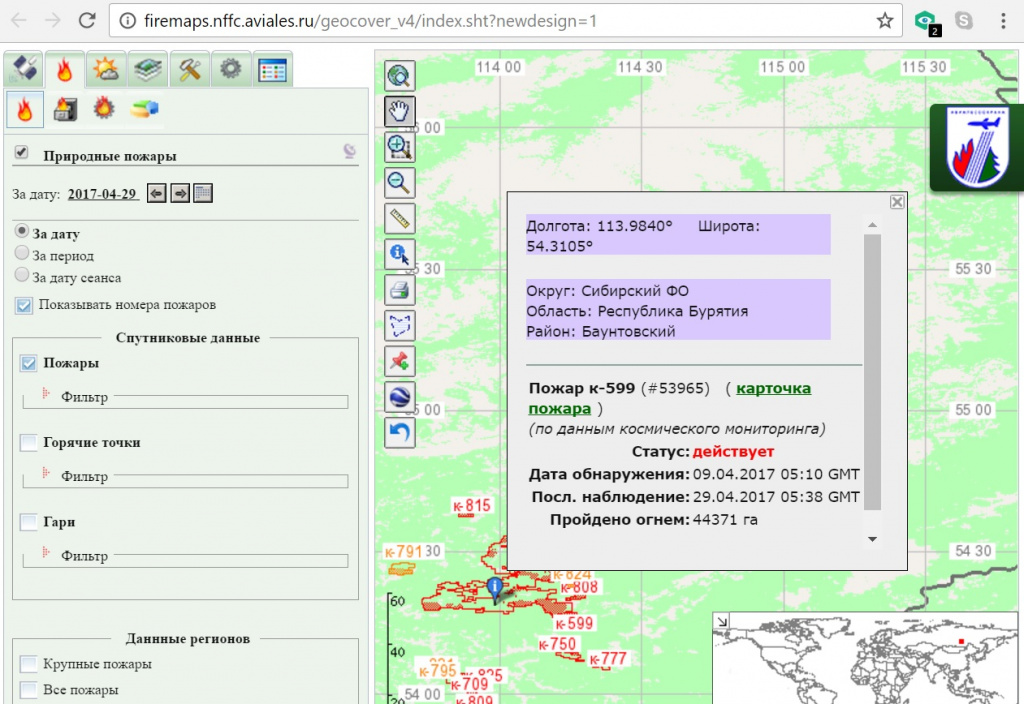Open the map layers tab

[x=148, y=69]
